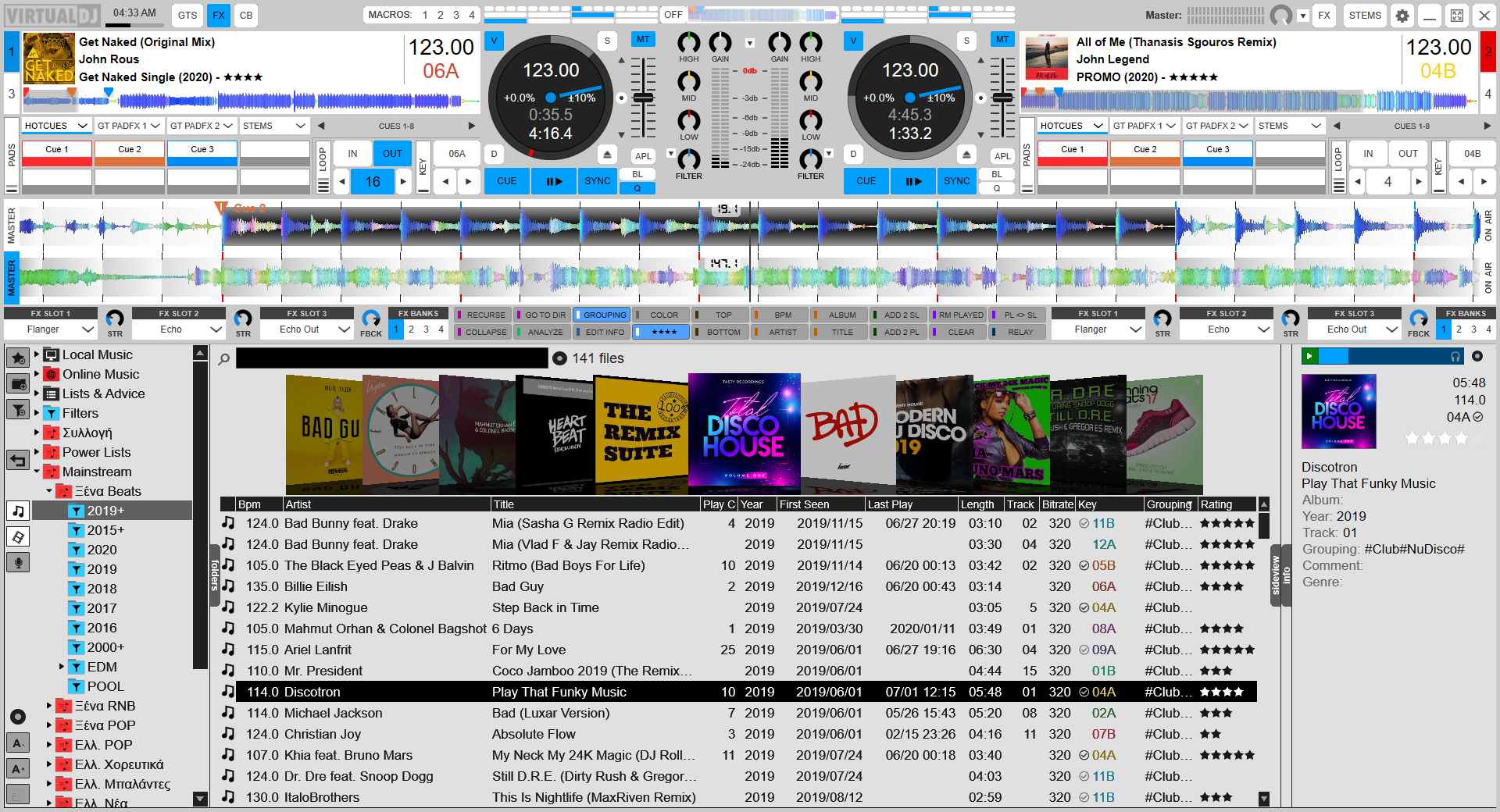Click the eject icon on left deck
Image resolution: width=1500 pixels, height=812 pixels.
pos(606,154)
